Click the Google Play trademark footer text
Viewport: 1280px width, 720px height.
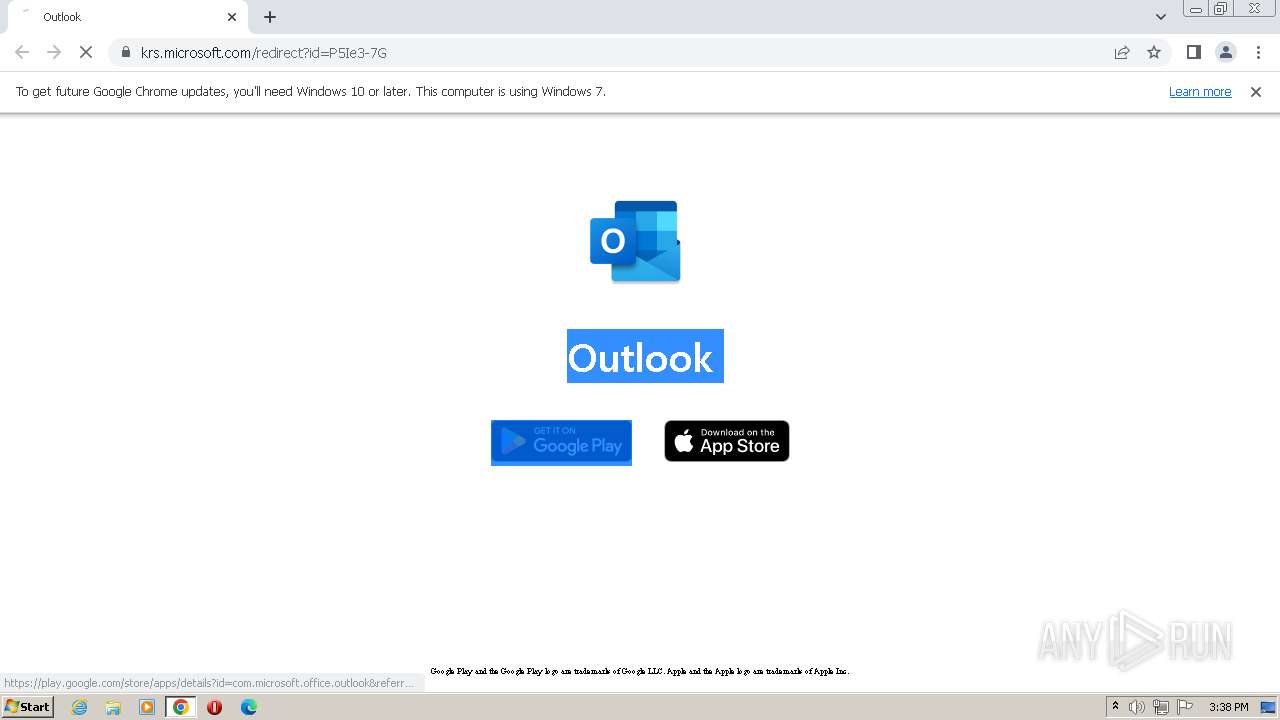pos(640,671)
